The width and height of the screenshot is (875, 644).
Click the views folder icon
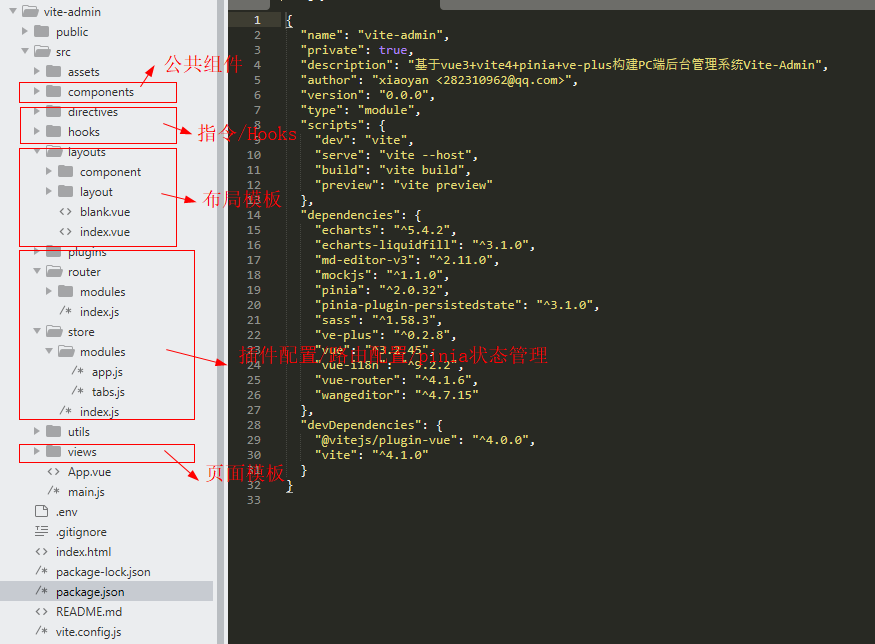pos(54,451)
